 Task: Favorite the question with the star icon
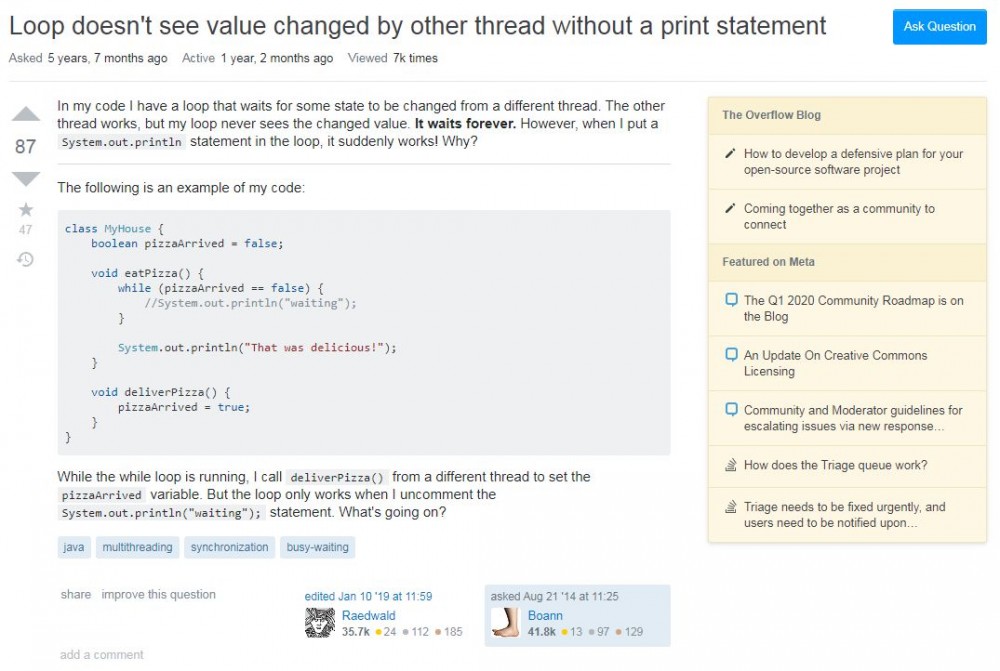[x=26, y=210]
